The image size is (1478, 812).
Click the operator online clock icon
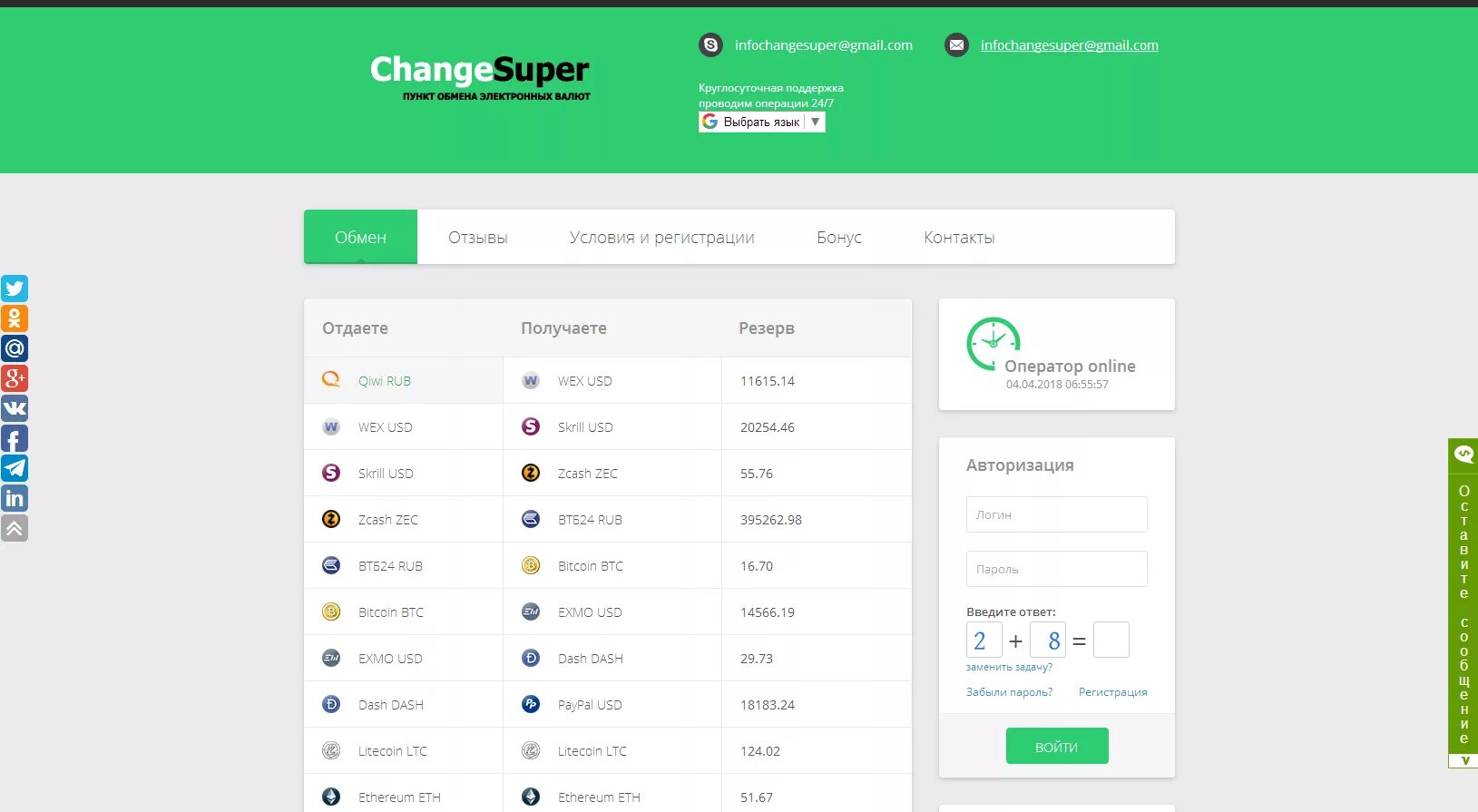click(x=993, y=343)
